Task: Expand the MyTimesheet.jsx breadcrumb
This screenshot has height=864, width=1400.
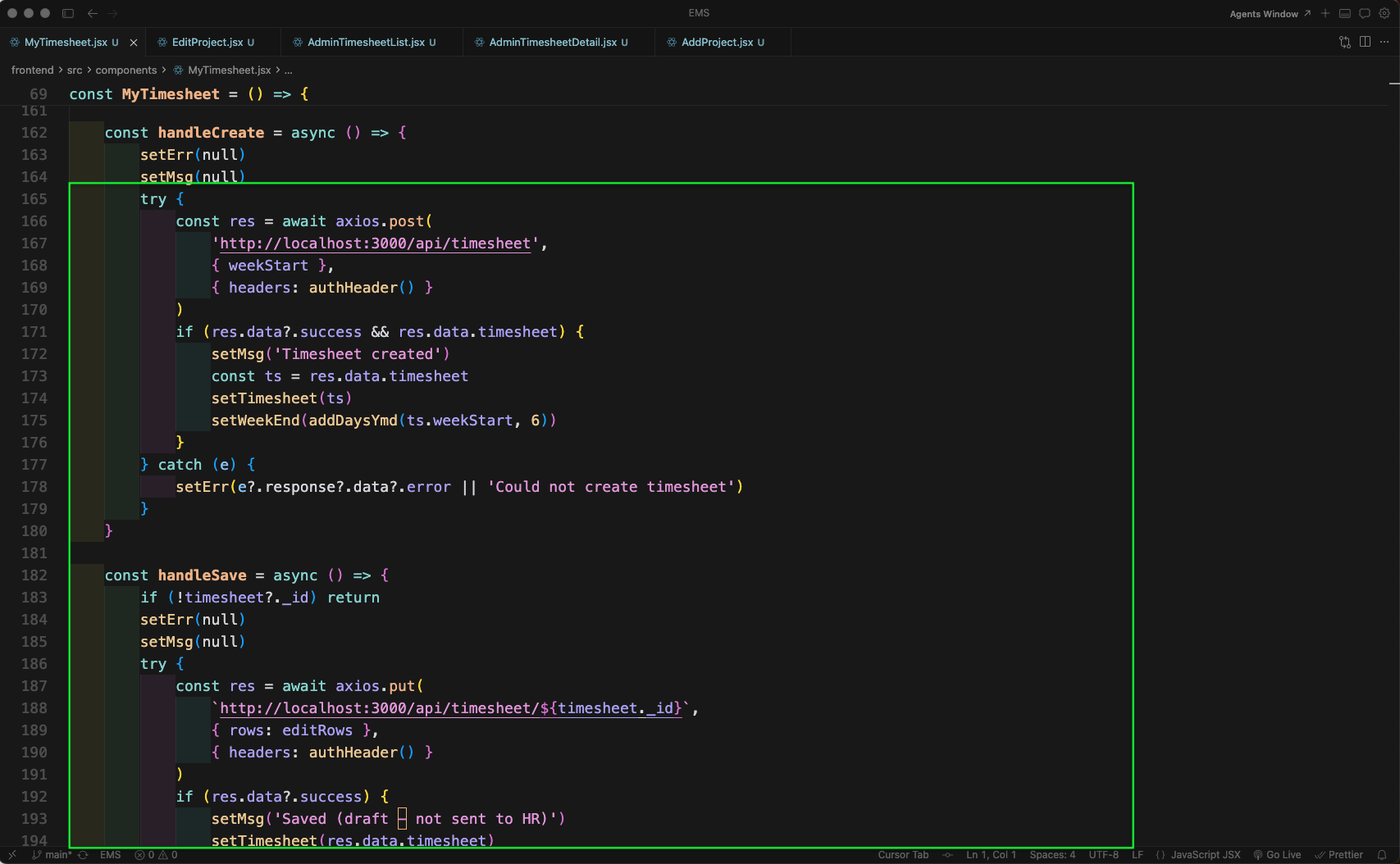Action: (x=229, y=70)
